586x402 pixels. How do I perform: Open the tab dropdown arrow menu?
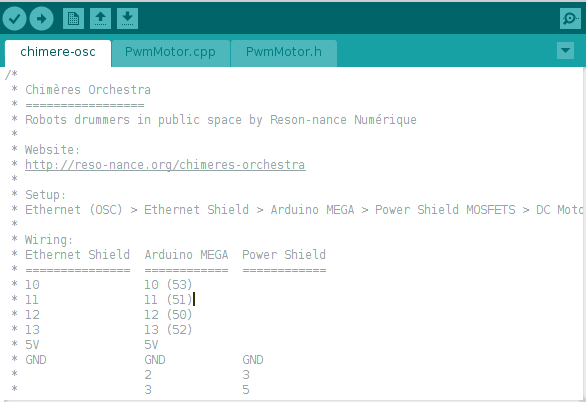[x=565, y=50]
